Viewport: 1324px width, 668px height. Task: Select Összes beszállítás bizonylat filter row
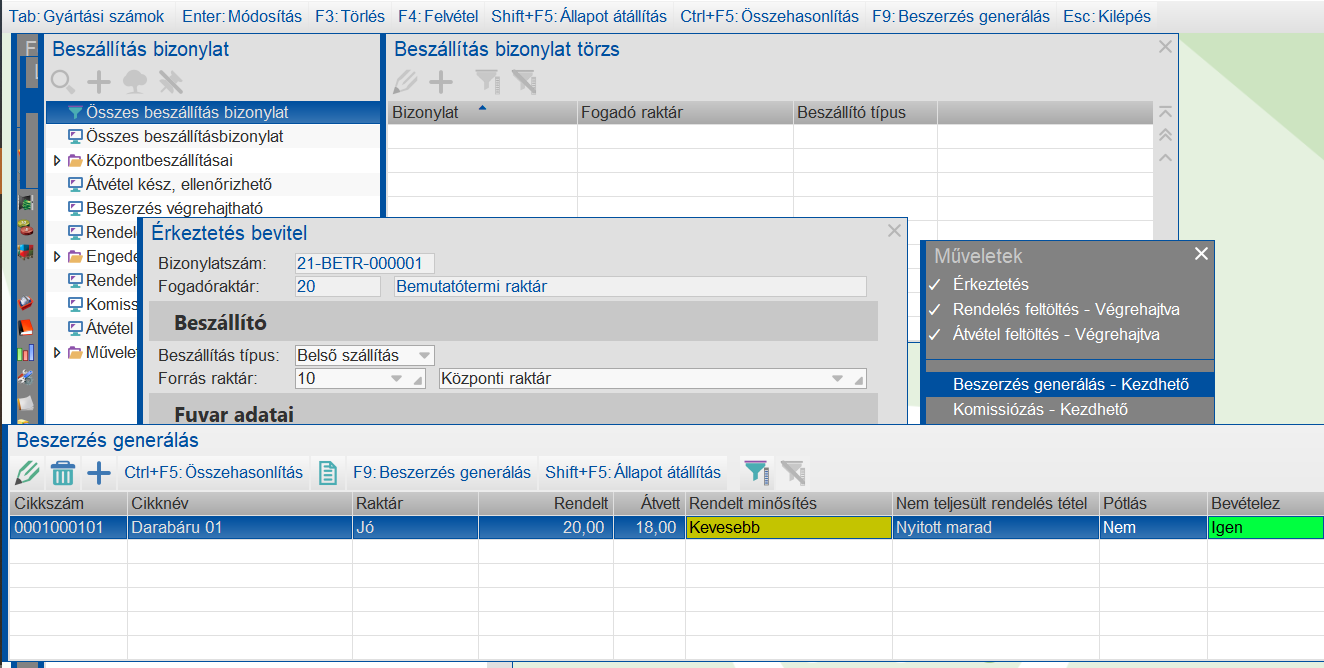coord(213,112)
